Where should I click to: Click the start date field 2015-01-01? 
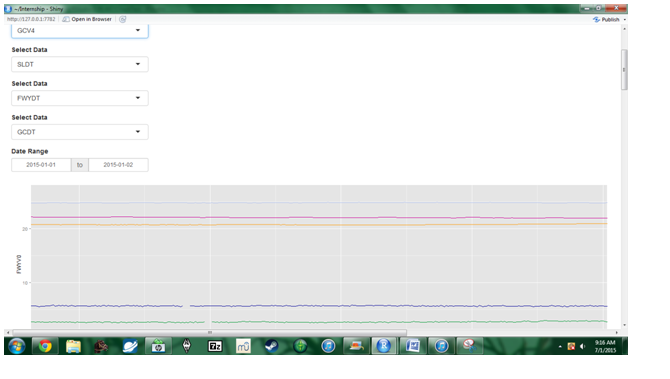coord(41,165)
